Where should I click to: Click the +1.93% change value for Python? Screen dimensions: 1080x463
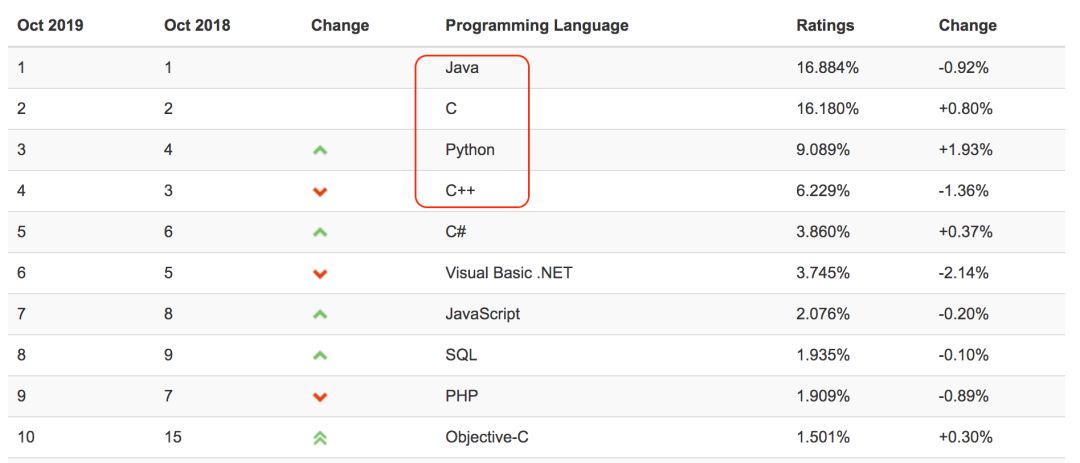(x=965, y=150)
